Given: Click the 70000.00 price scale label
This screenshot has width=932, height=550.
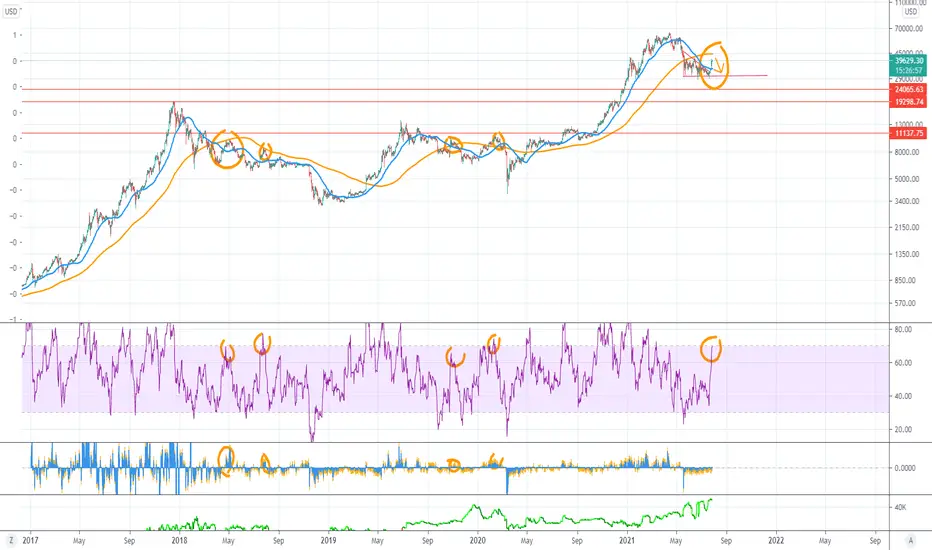Looking at the screenshot, I should [x=909, y=29].
